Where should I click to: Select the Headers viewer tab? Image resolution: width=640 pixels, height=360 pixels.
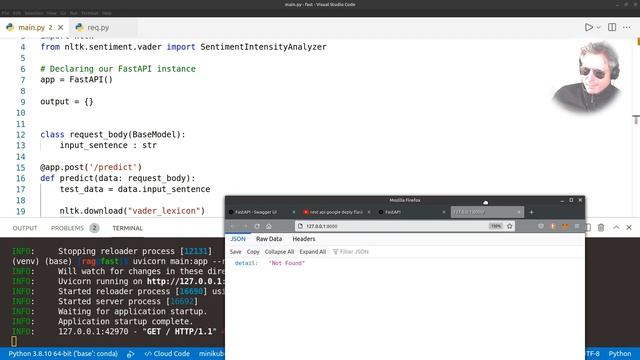click(x=304, y=239)
